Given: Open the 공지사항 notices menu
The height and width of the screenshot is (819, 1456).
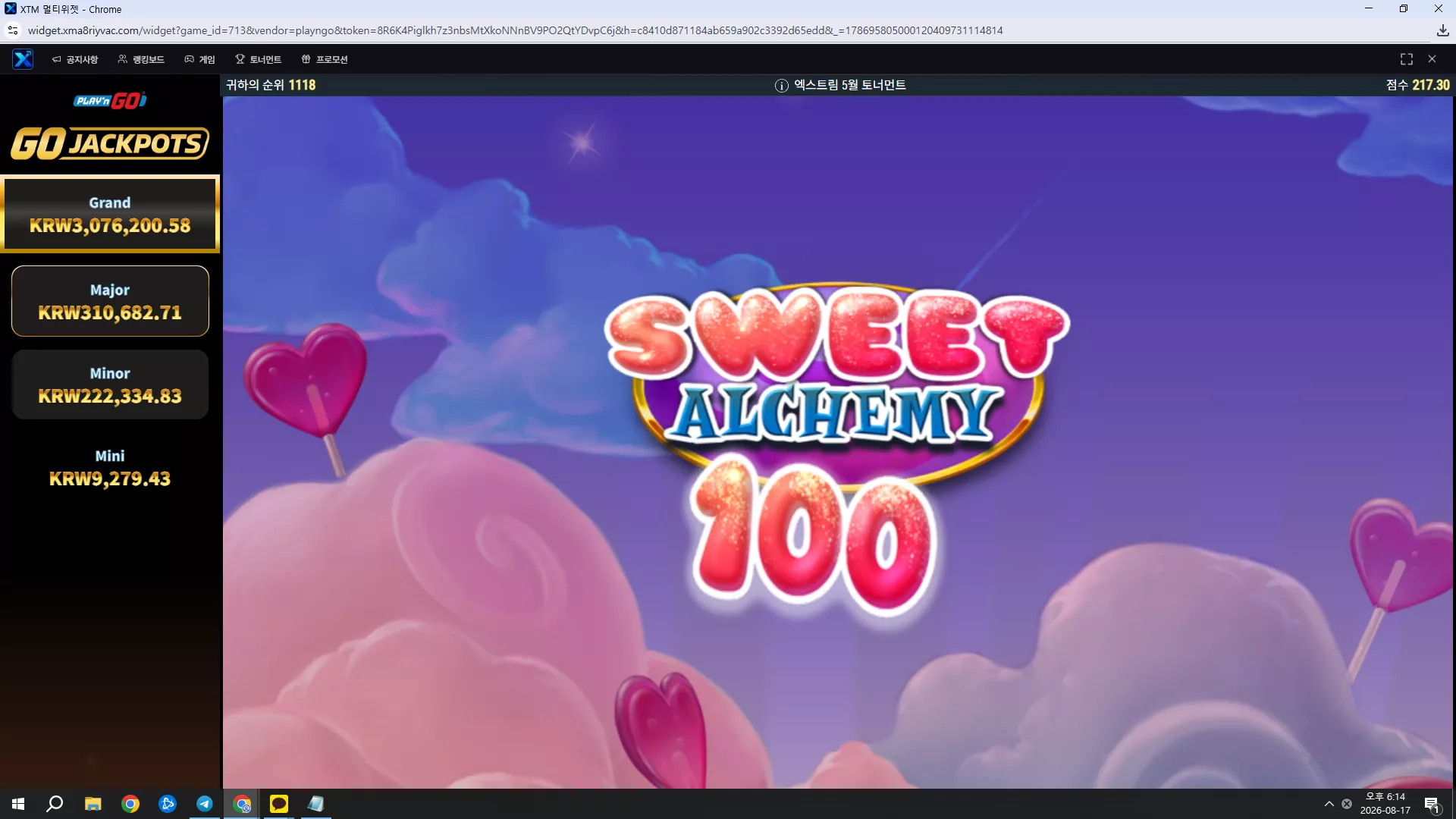Looking at the screenshot, I should 75,59.
